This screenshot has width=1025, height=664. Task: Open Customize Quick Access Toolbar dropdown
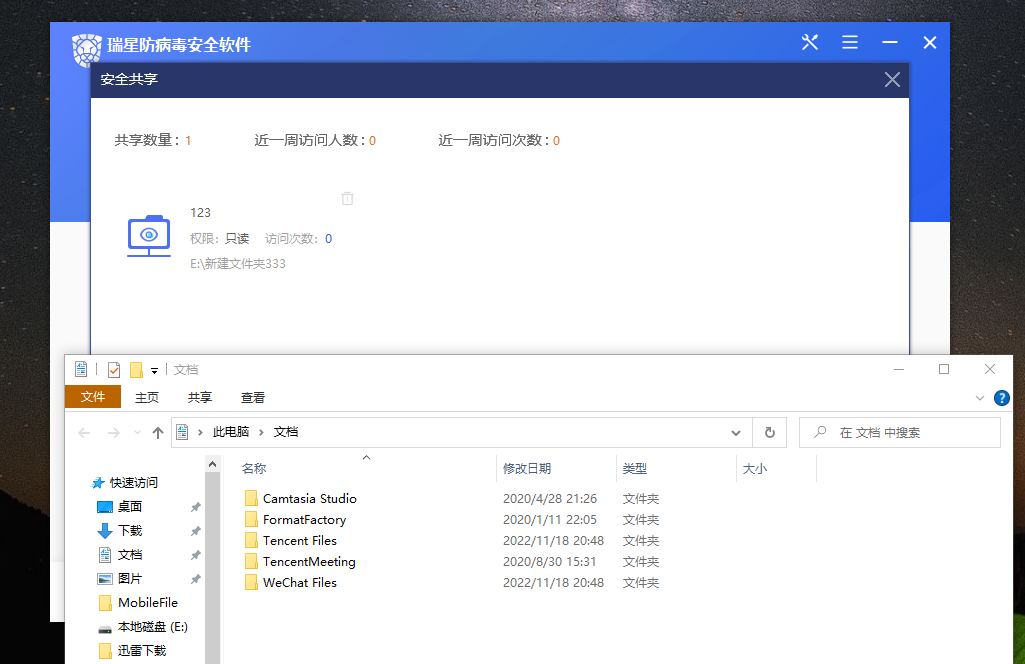coord(154,371)
